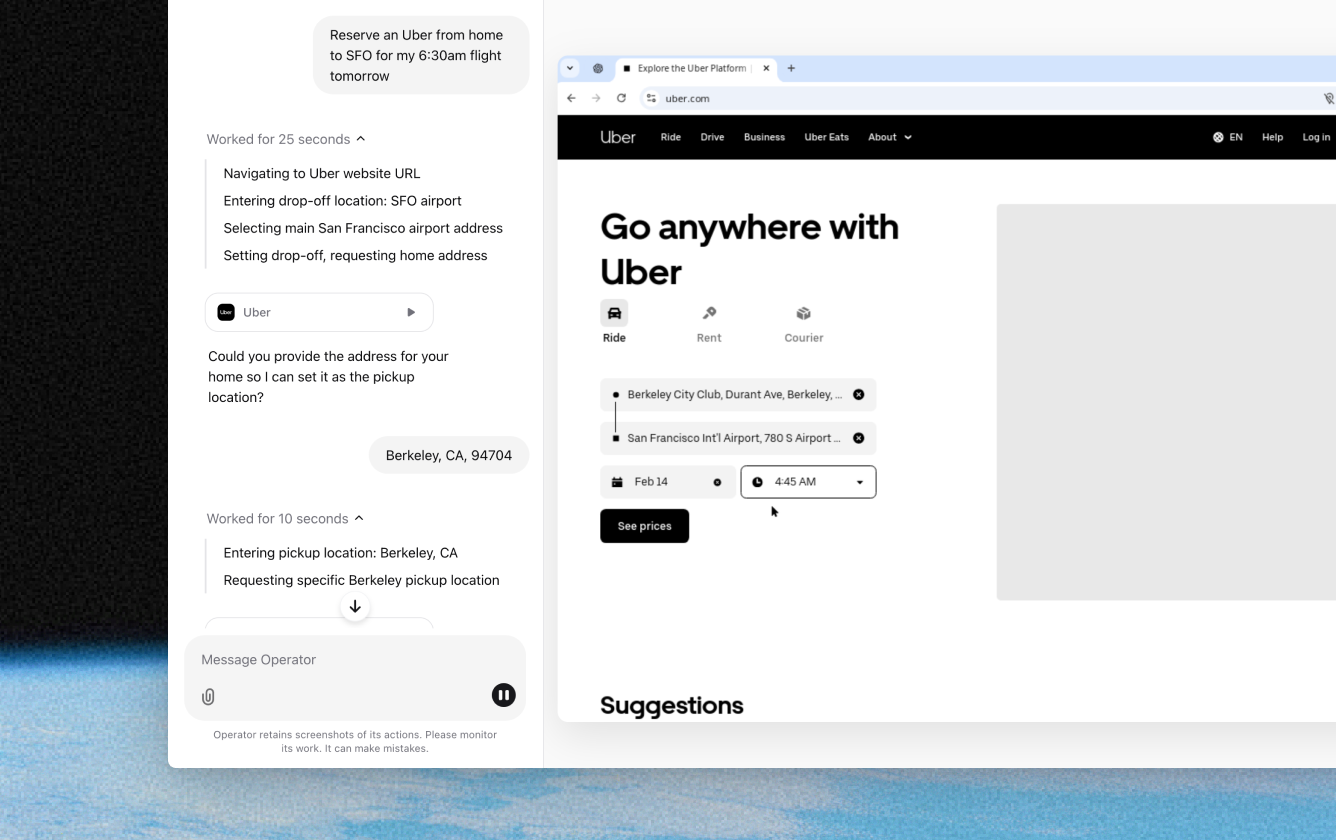Open the Feb 14 date picker

tap(668, 482)
